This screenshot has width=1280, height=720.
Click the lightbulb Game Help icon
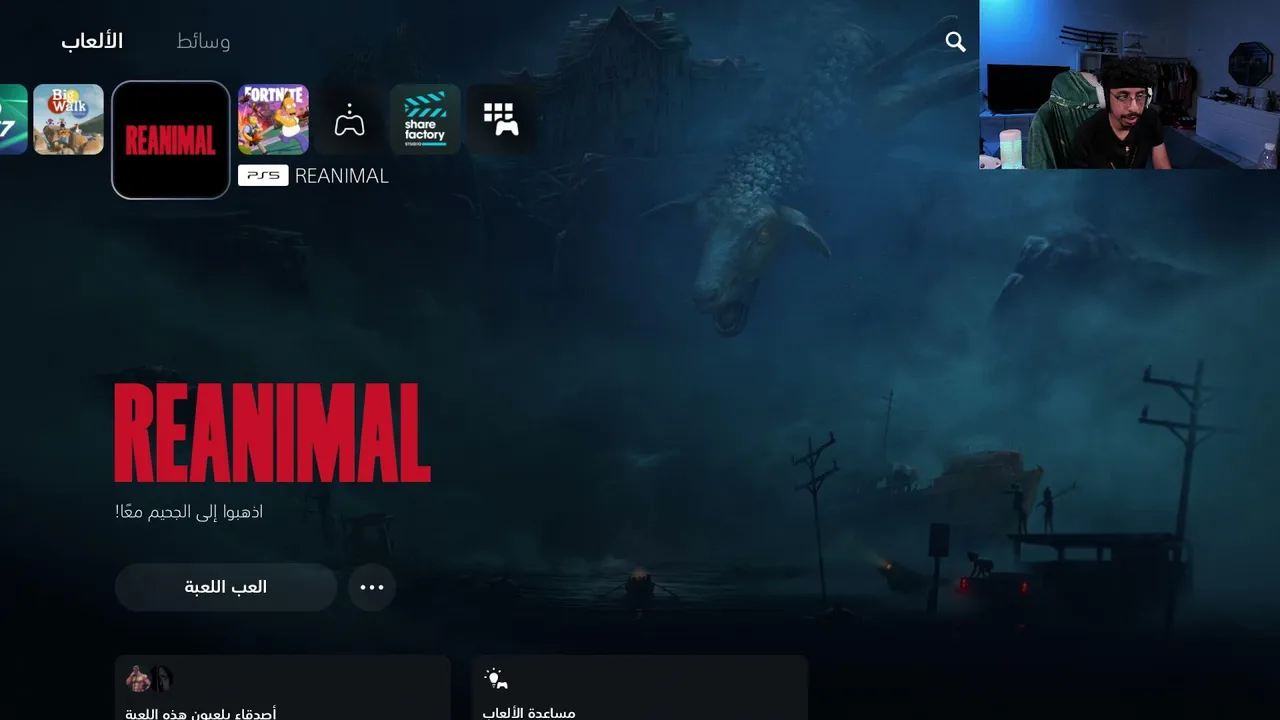click(496, 679)
